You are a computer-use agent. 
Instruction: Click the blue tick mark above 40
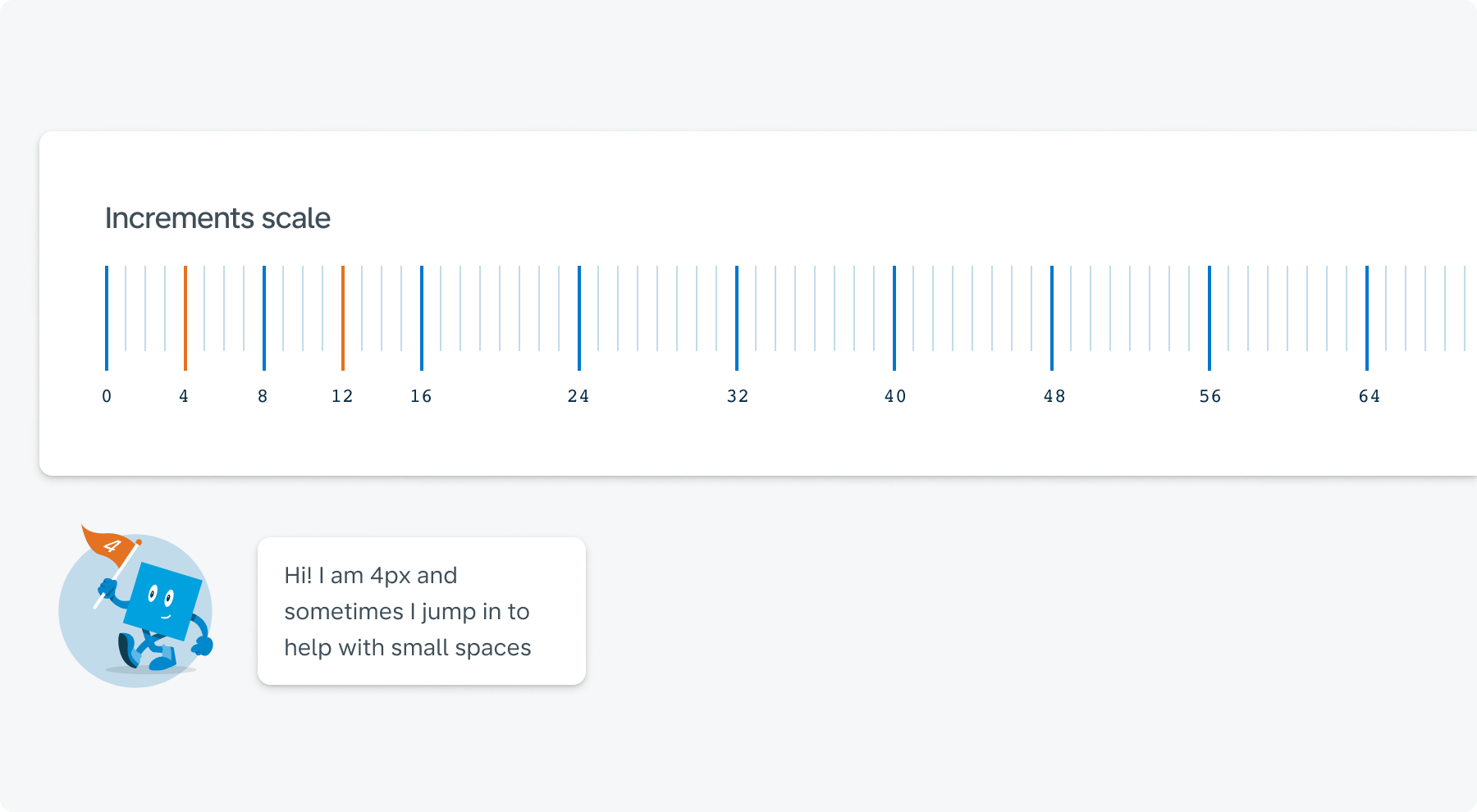click(894, 318)
